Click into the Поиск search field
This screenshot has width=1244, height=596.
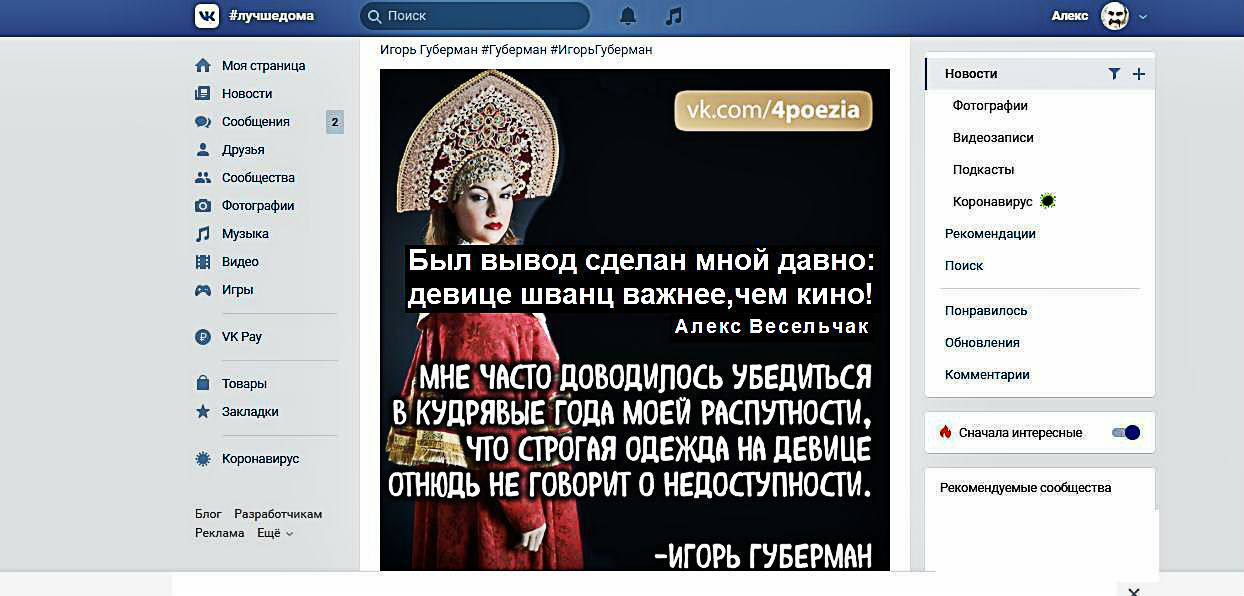click(x=475, y=16)
